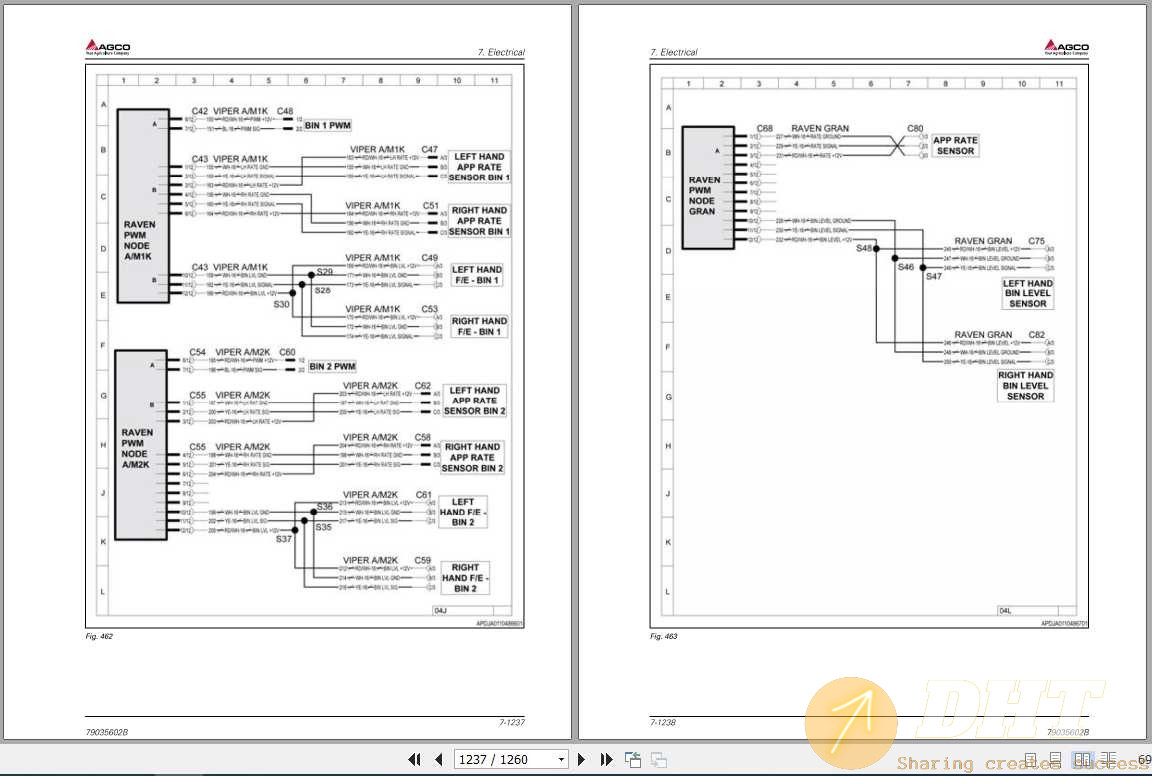Click the 7. Electrical header on left page

[x=501, y=52]
